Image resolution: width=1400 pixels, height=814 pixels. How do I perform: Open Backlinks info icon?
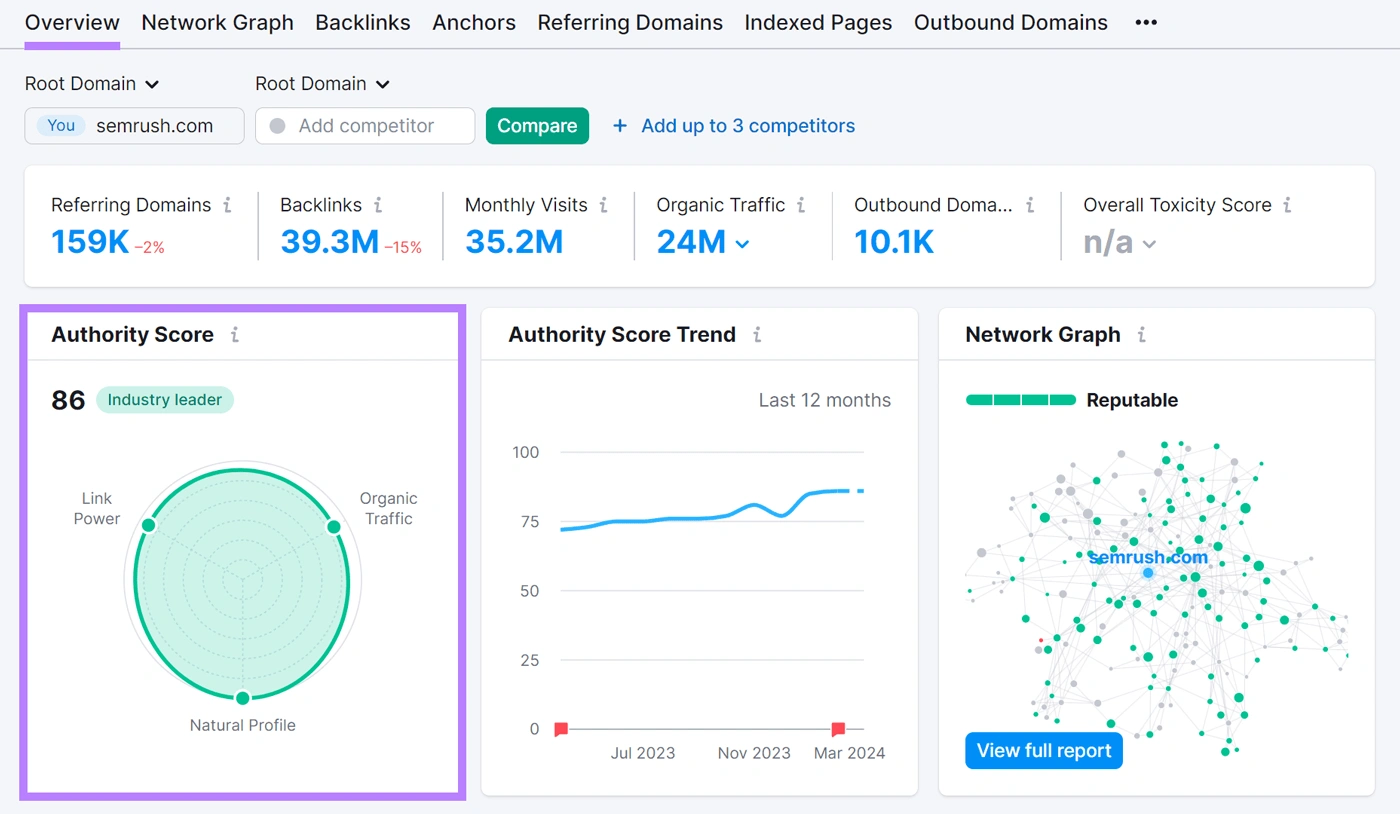[378, 205]
